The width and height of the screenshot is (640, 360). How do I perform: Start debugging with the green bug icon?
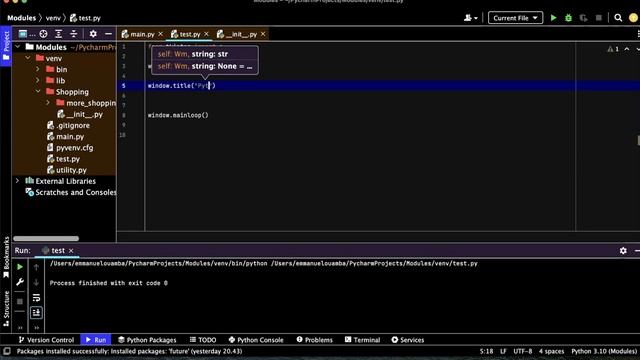point(568,18)
